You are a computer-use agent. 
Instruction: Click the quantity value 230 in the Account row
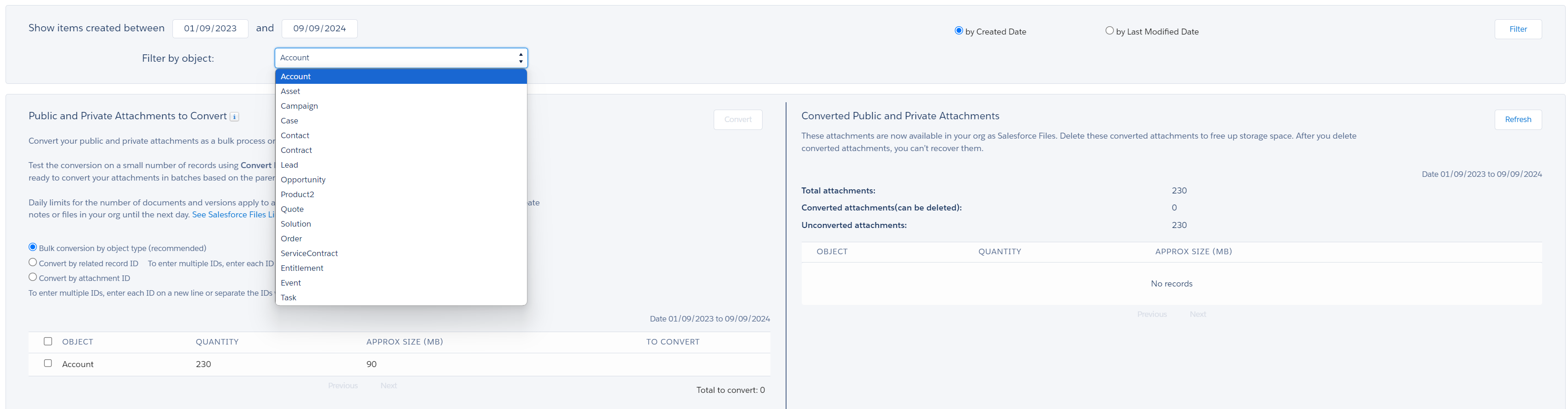pyautogui.click(x=203, y=364)
